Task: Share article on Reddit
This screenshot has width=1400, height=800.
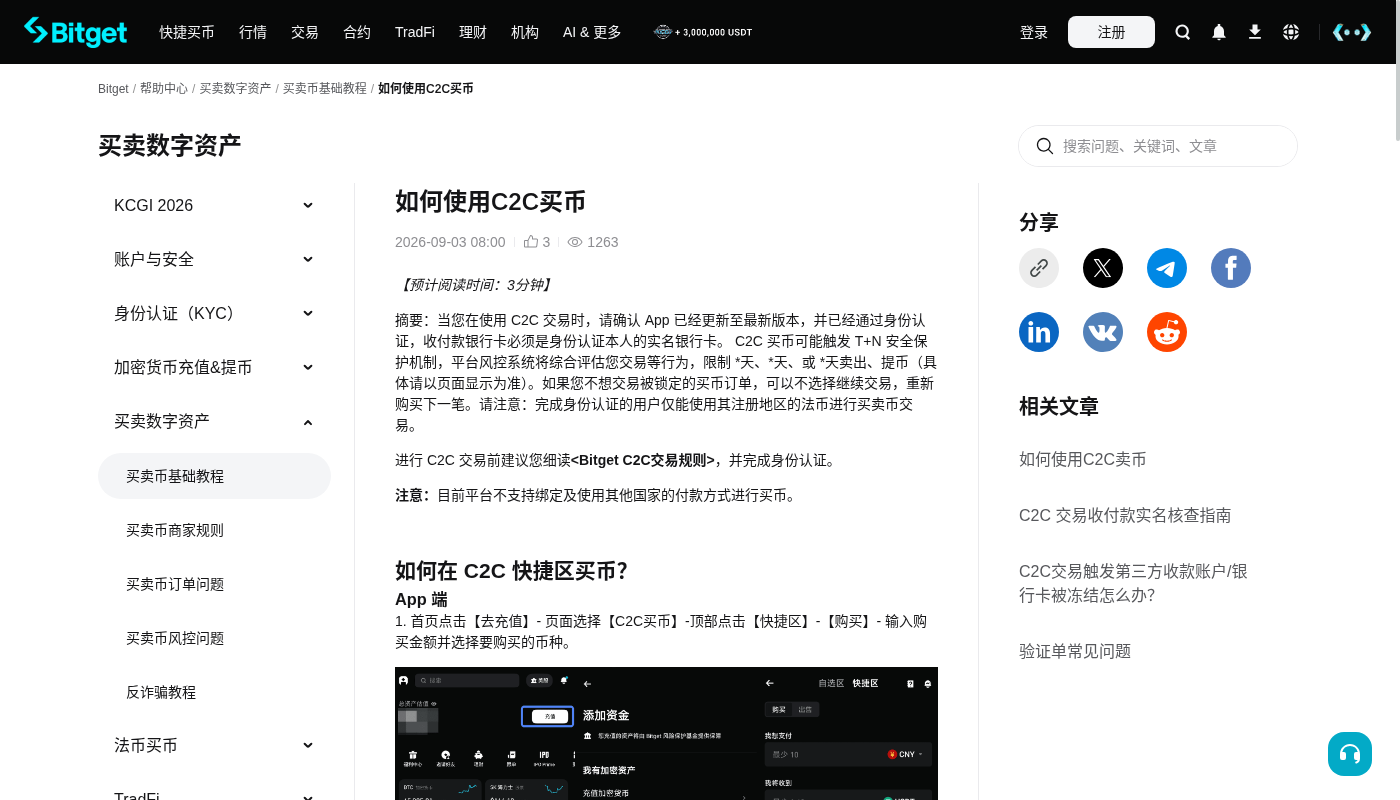Action: [x=1167, y=332]
